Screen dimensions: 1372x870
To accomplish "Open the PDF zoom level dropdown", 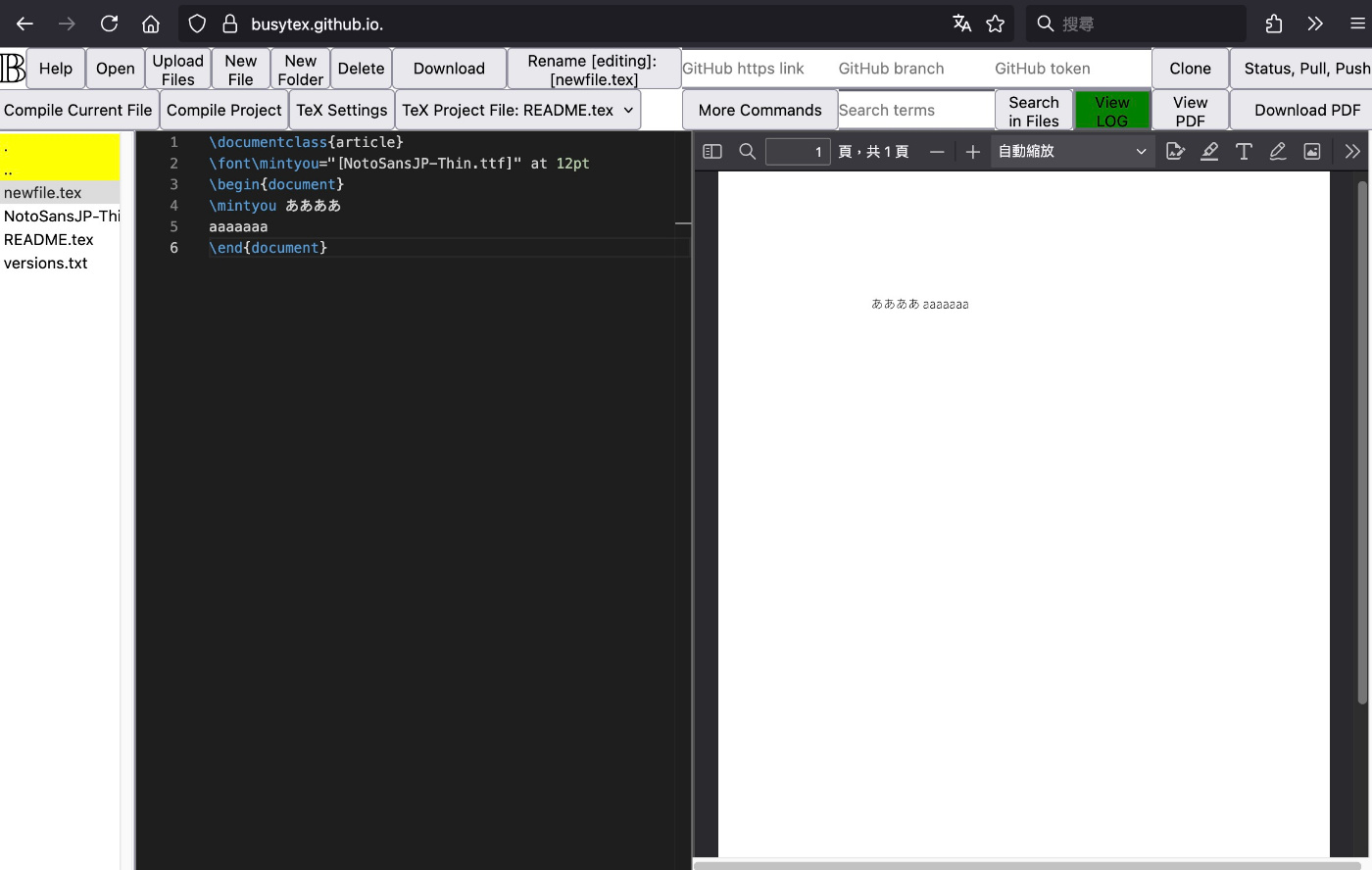I will (x=1072, y=151).
